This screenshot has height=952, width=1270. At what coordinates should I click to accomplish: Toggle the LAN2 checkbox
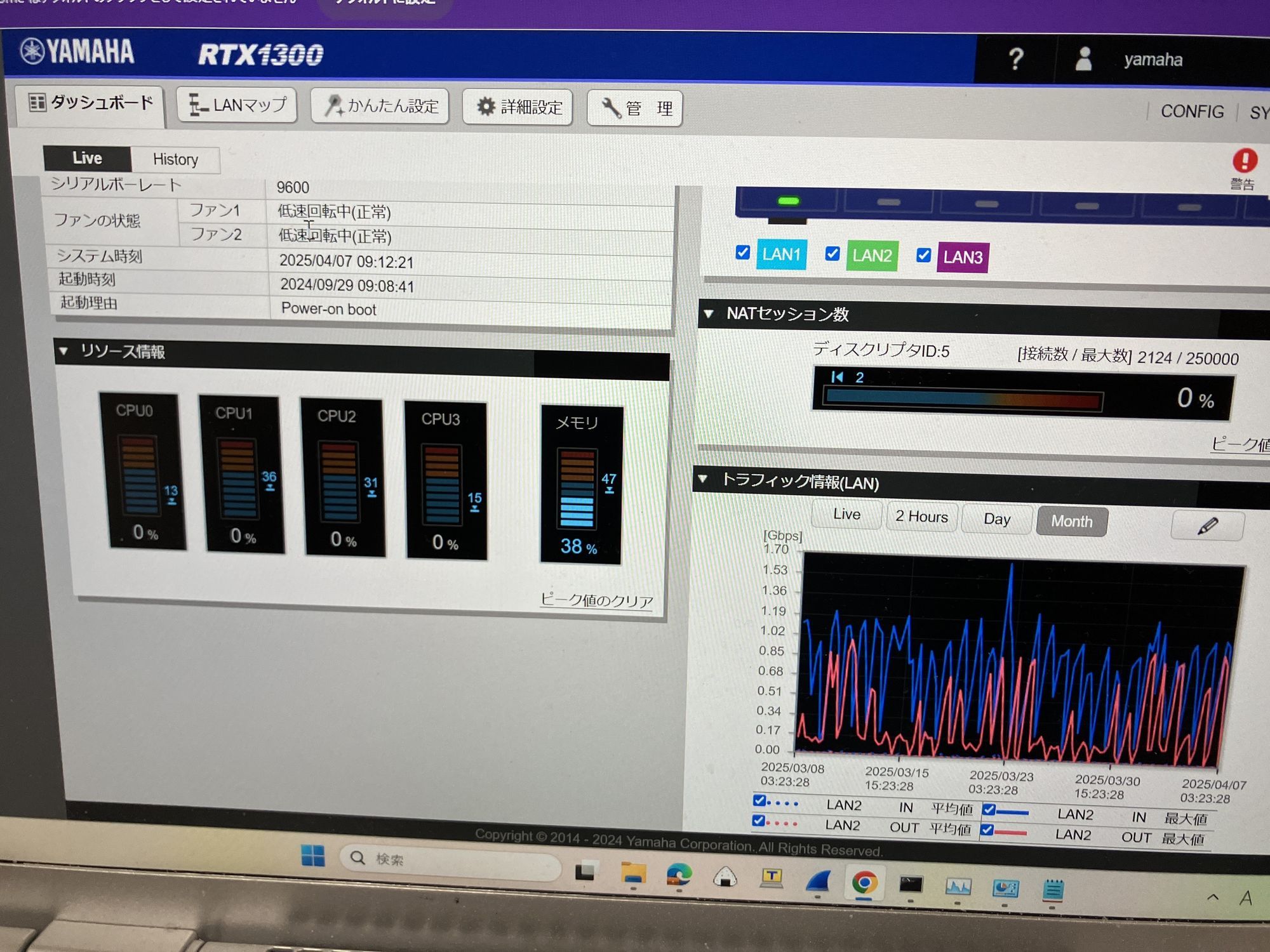click(832, 254)
